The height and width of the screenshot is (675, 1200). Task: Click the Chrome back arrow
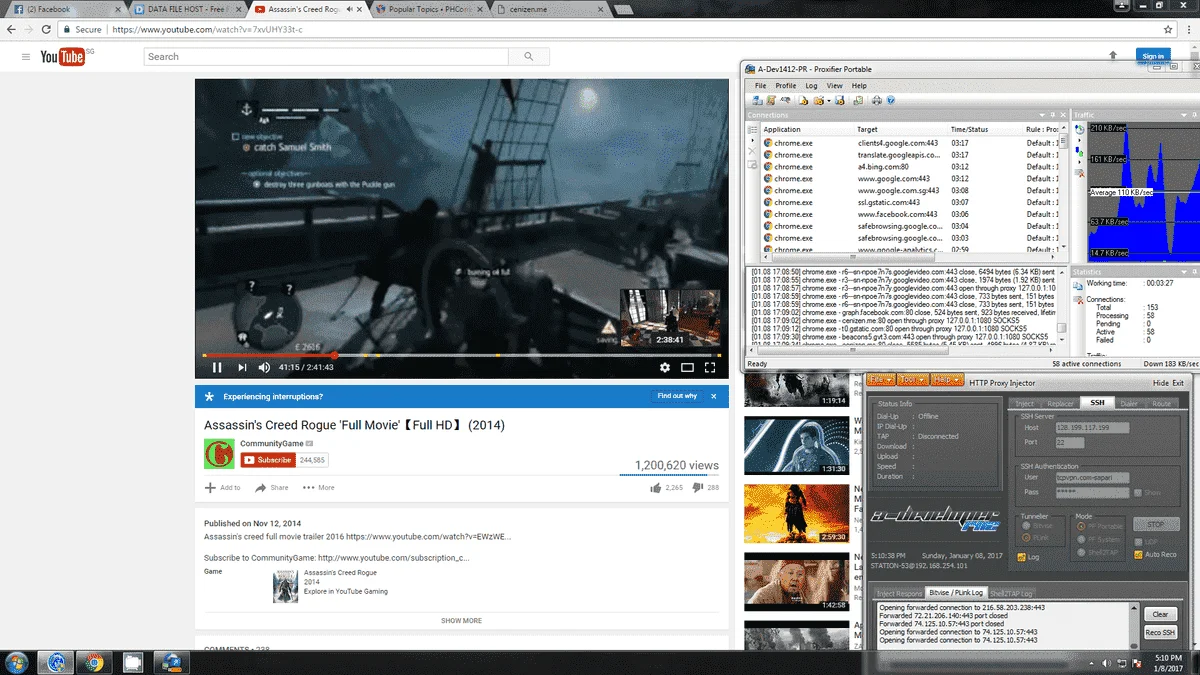(x=12, y=30)
